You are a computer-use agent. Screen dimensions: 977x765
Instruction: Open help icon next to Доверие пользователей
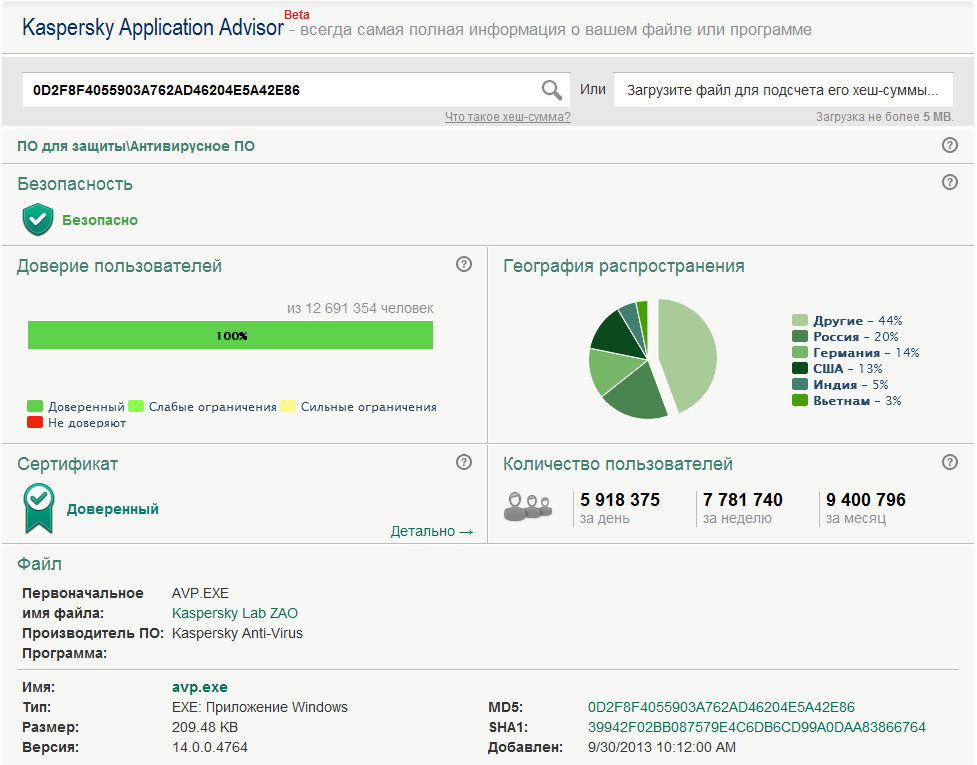click(x=463, y=264)
